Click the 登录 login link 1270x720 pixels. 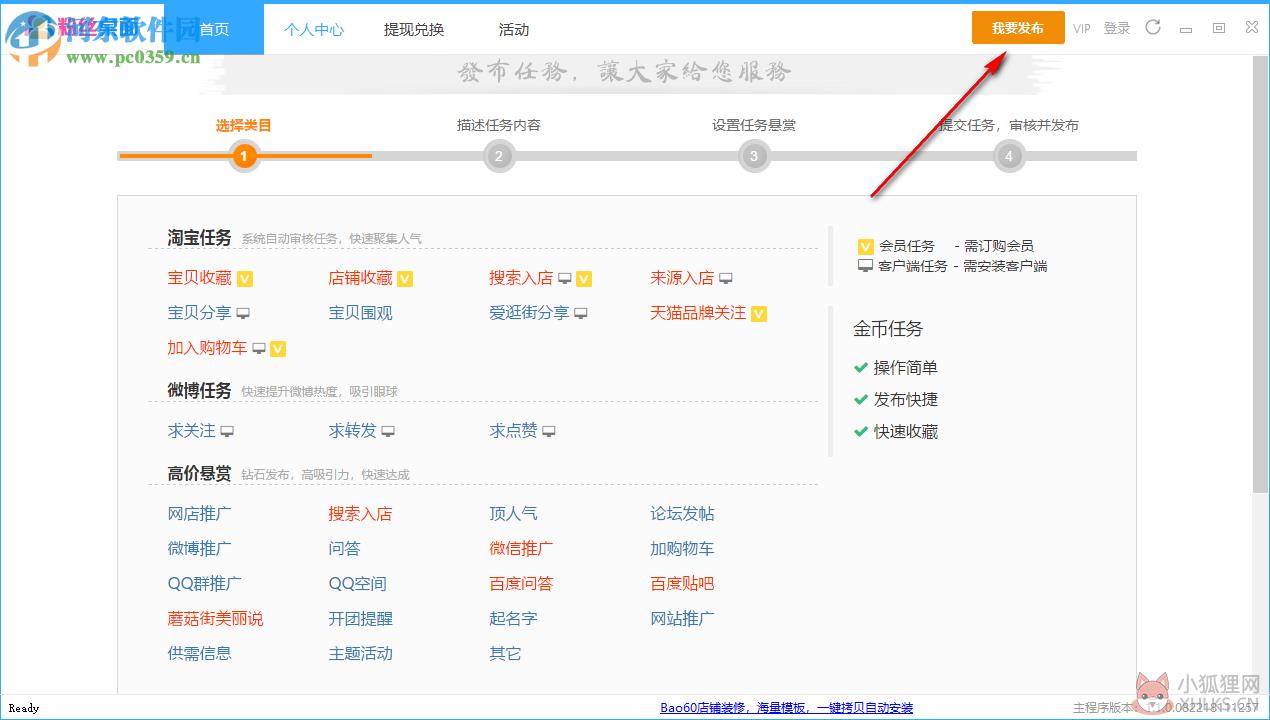(1117, 29)
